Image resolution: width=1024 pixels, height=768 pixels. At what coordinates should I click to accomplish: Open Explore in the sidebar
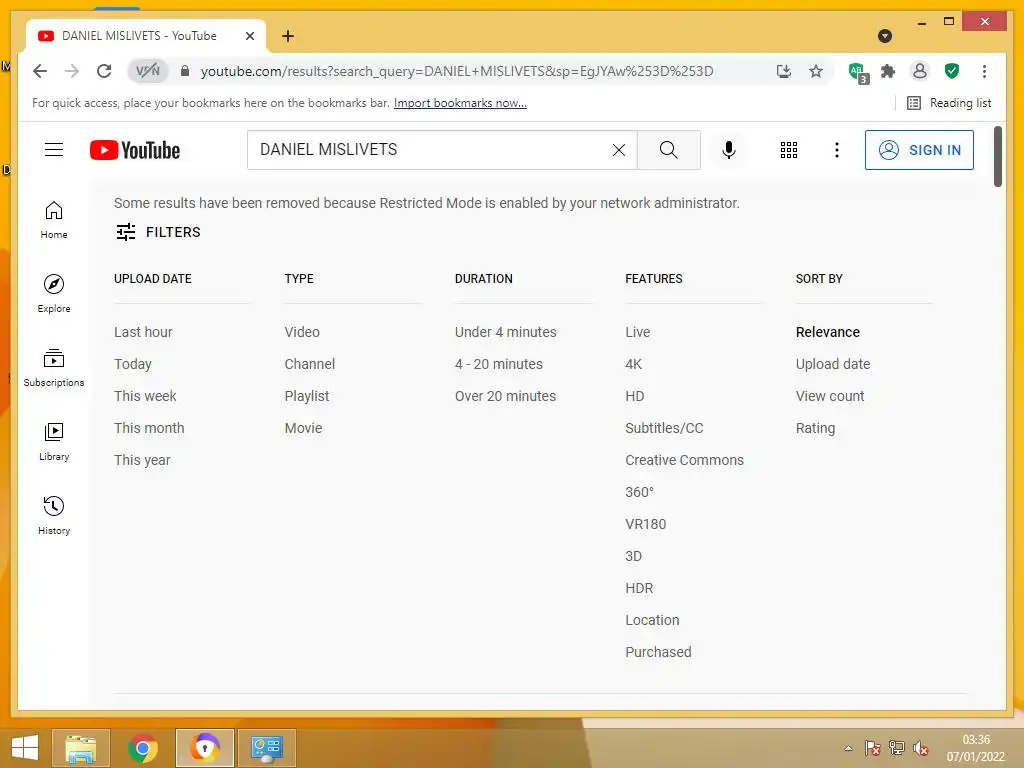tap(54, 294)
